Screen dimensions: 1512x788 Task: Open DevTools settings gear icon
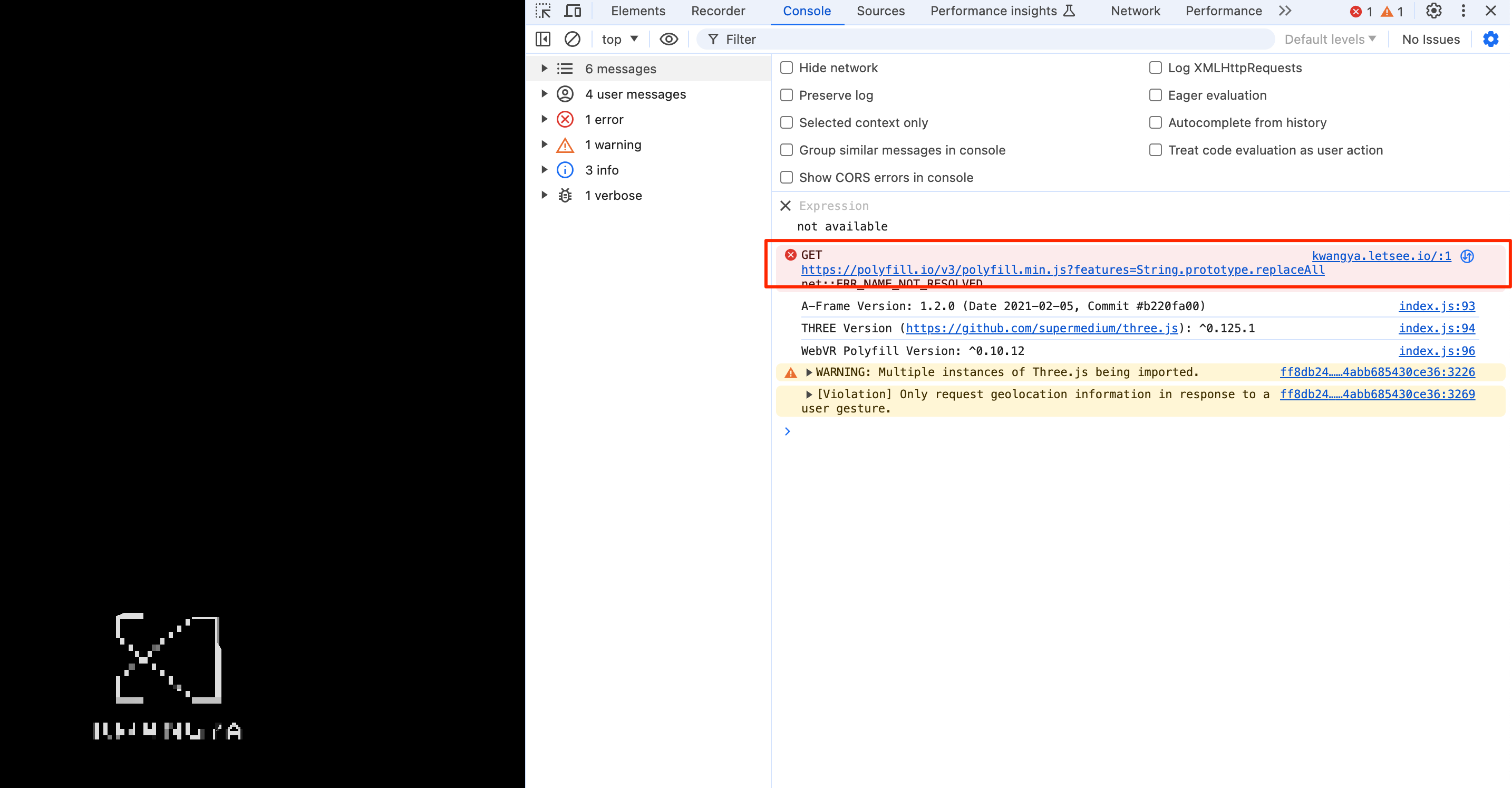point(1433,11)
